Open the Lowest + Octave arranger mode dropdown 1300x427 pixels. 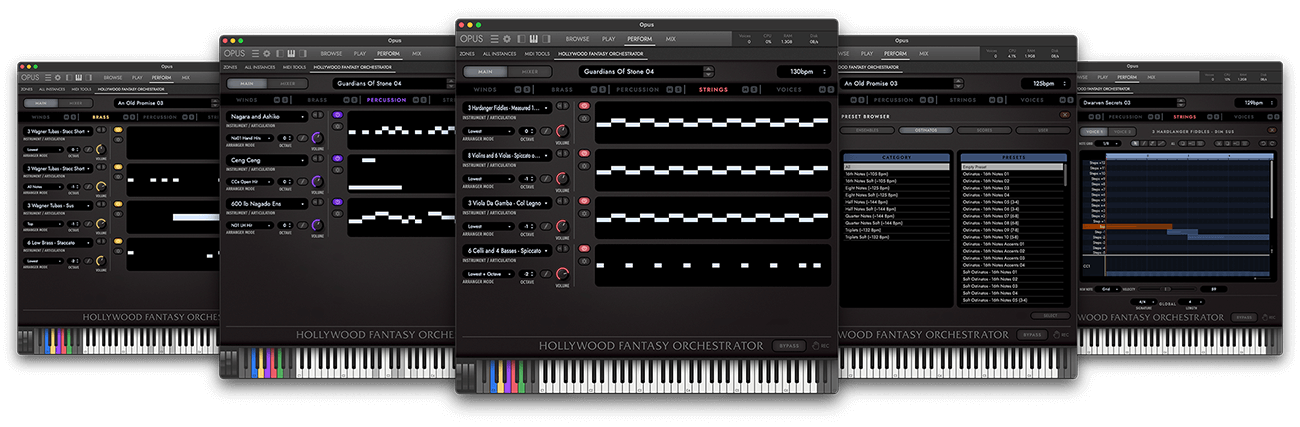click(490, 273)
